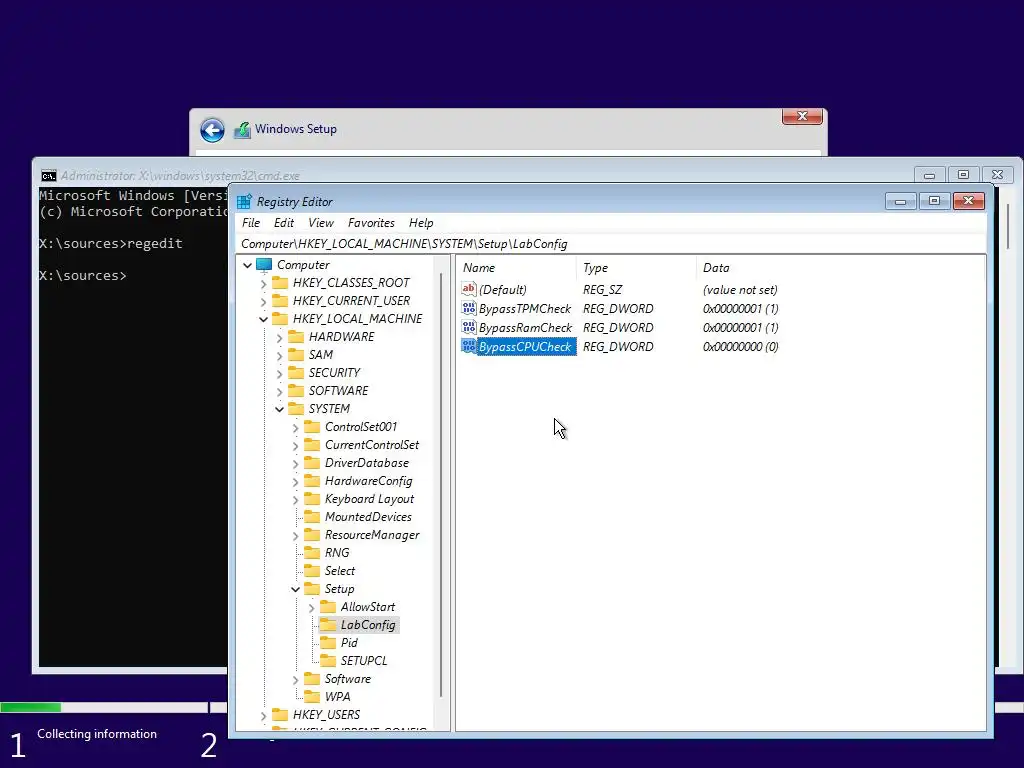The height and width of the screenshot is (768, 1024).
Task: Click the BypassCPUCheck data 0x00000000 (0)
Action: click(741, 347)
